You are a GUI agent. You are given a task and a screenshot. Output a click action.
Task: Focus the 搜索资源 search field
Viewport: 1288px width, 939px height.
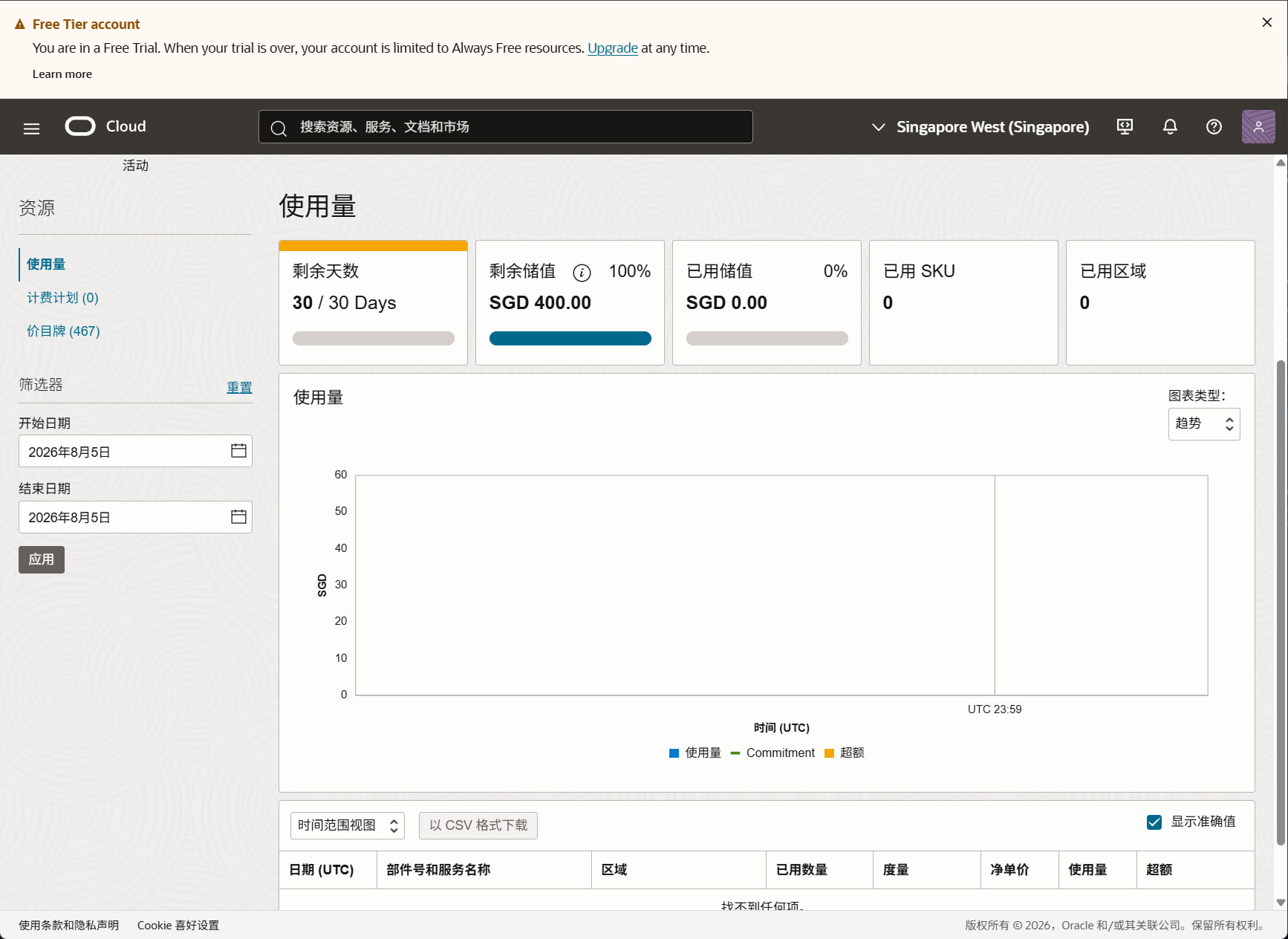pos(505,127)
